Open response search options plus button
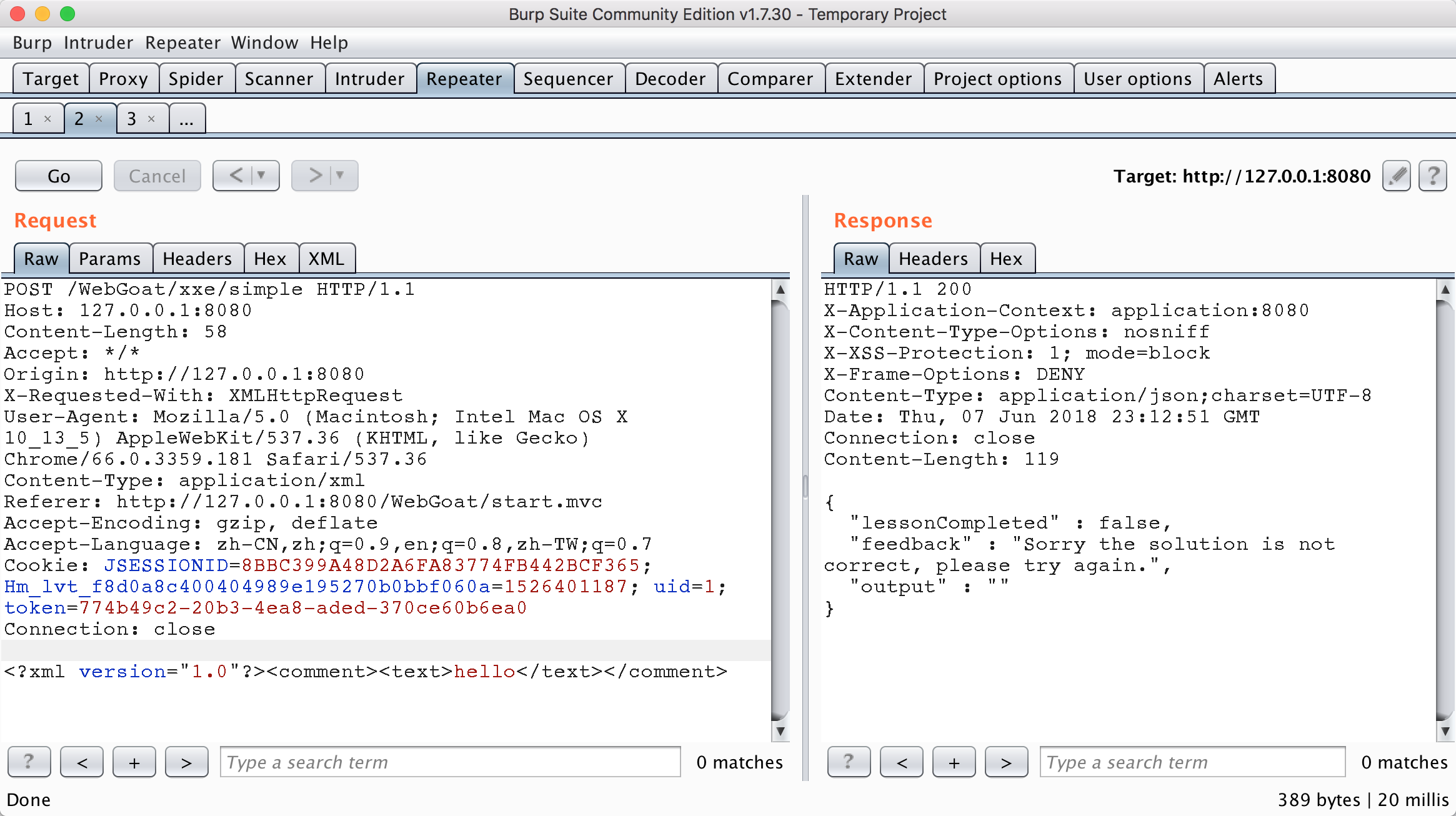The height and width of the screenshot is (816, 1456). [954, 762]
